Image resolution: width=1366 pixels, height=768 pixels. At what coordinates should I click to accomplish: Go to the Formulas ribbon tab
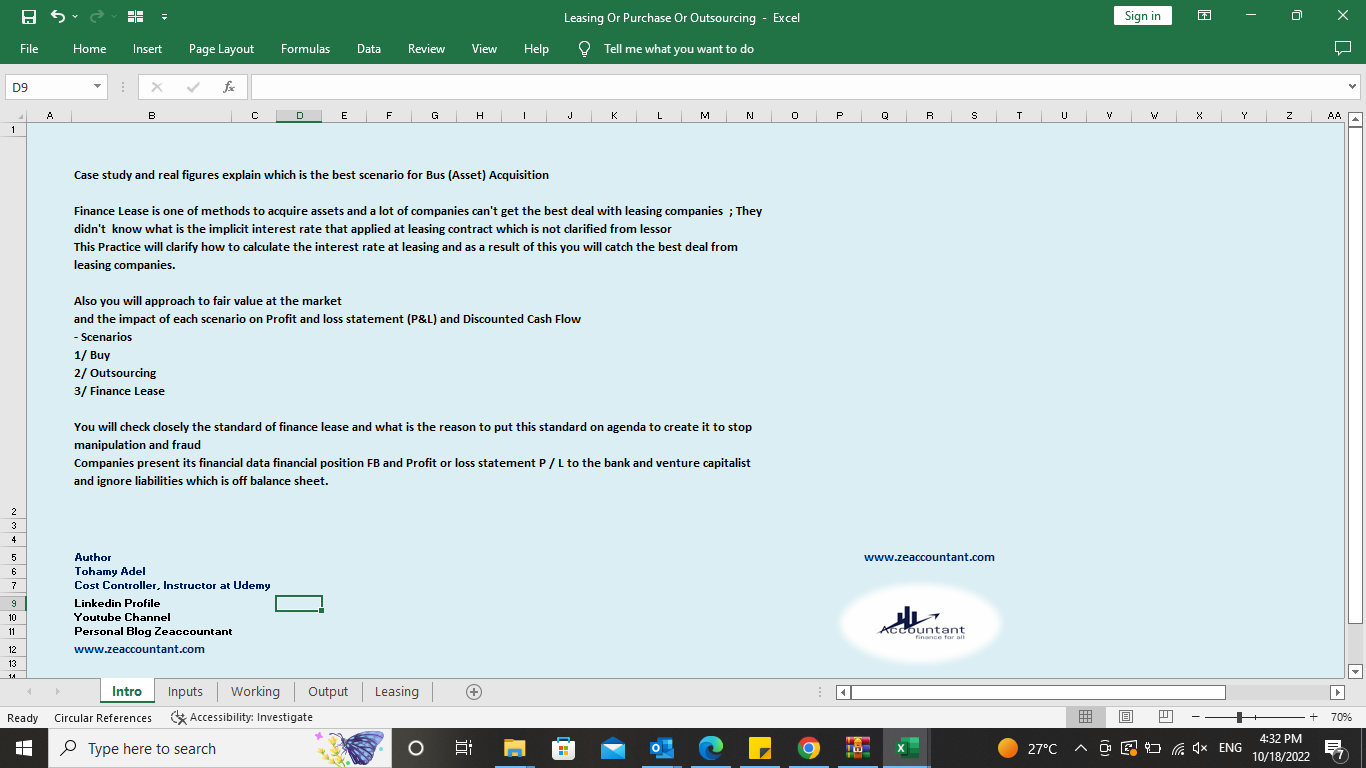[305, 49]
